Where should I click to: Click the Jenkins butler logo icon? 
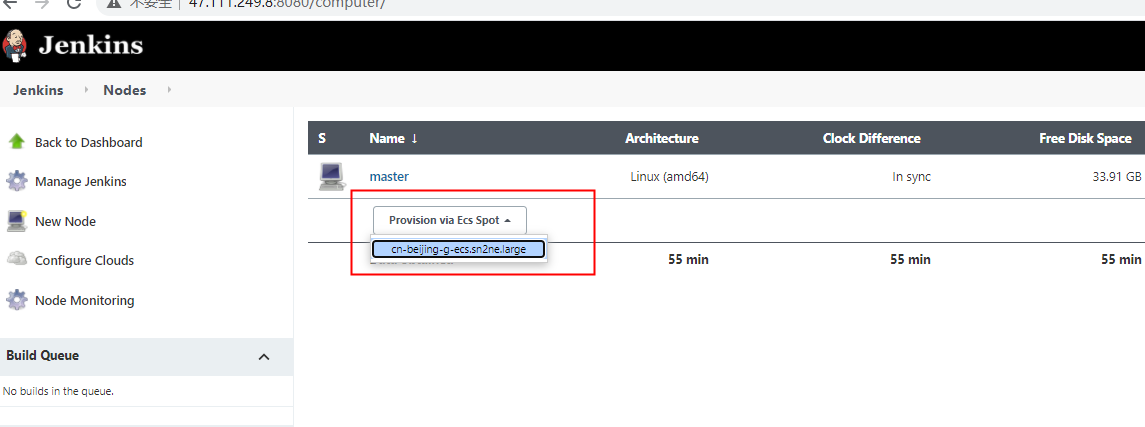click(15, 46)
